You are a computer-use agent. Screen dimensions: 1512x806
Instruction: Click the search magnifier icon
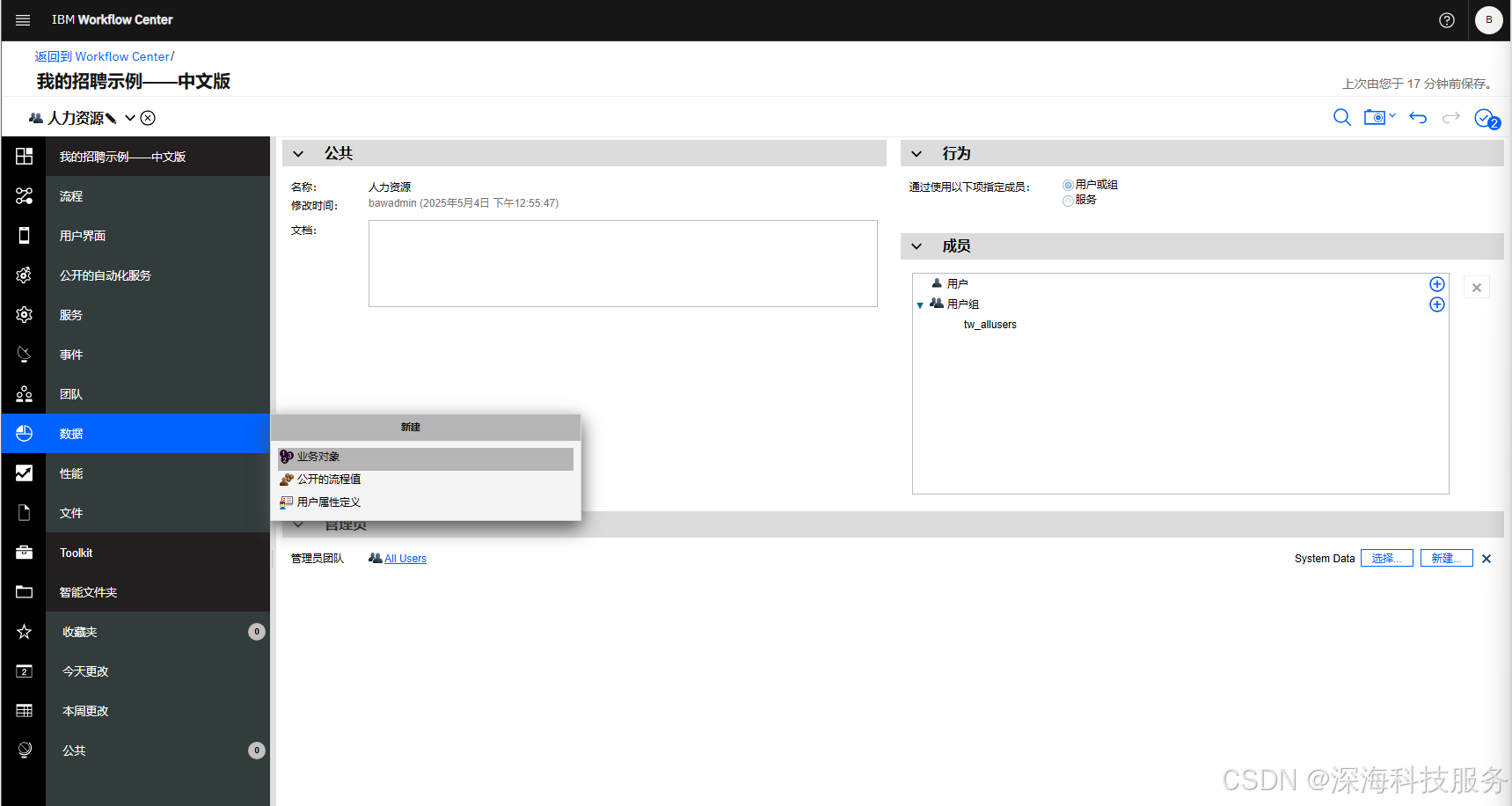pos(1342,117)
